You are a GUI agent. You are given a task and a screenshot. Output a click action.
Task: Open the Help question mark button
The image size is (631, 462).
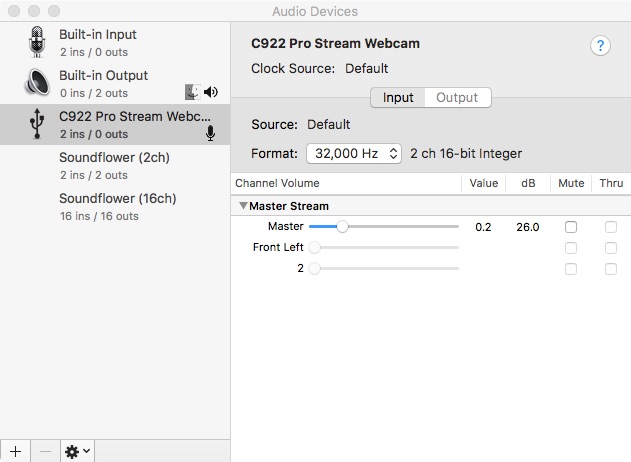600,46
